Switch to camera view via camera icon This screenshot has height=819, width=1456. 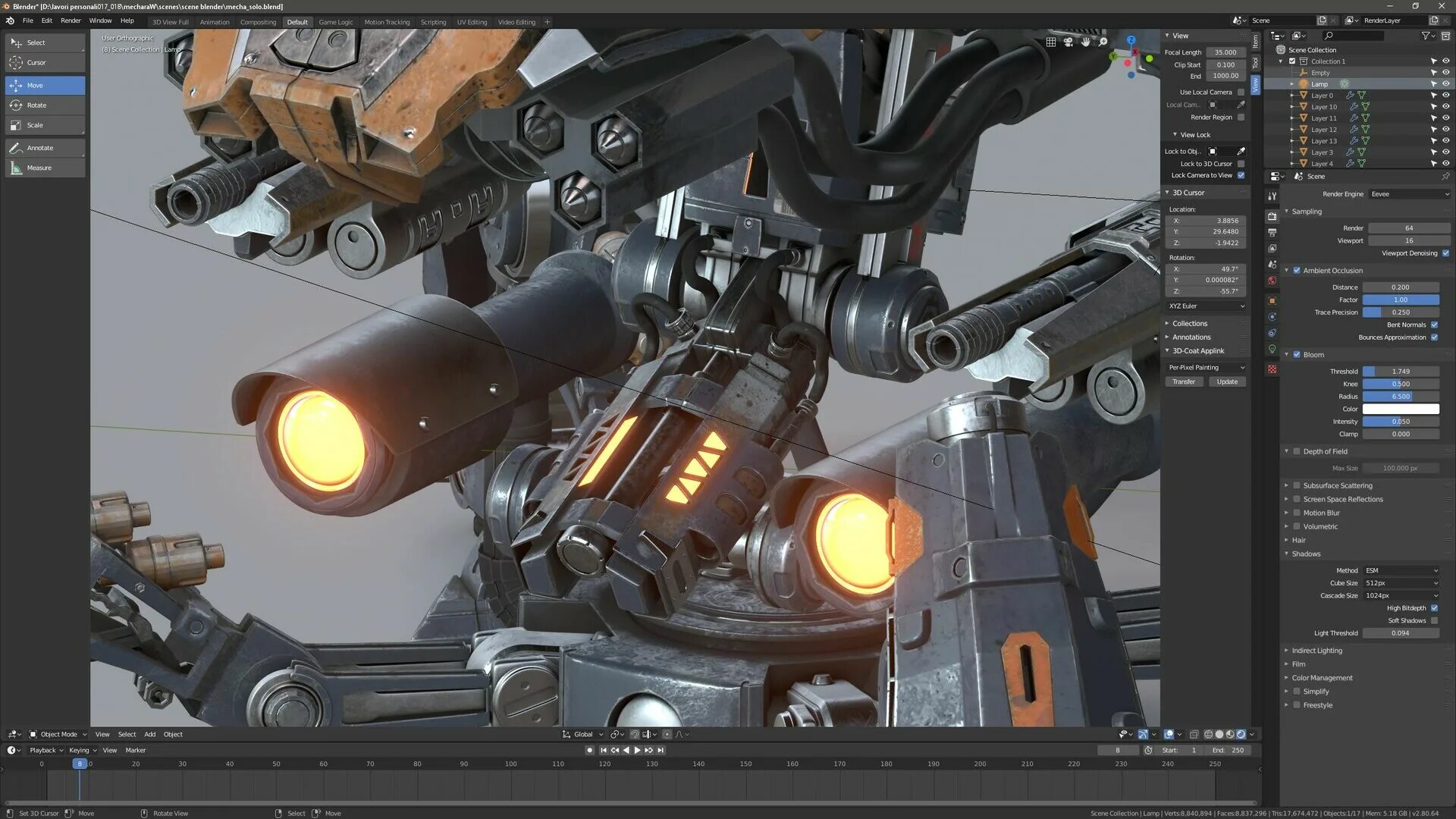1068,42
